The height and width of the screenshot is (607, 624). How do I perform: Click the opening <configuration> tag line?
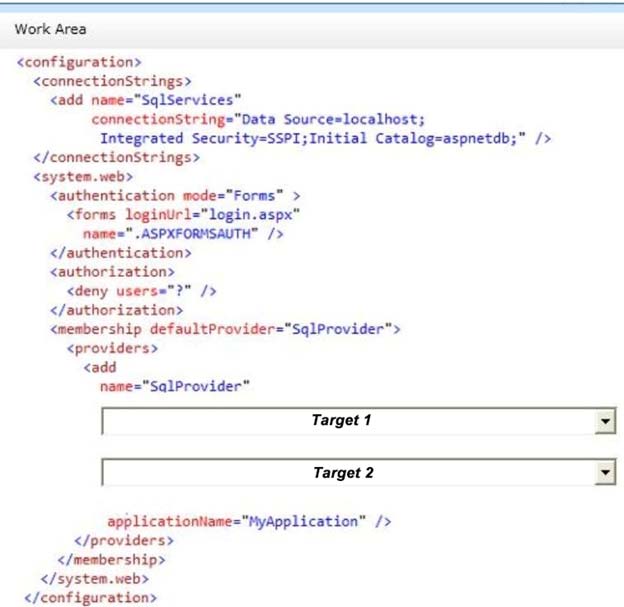(x=79, y=62)
